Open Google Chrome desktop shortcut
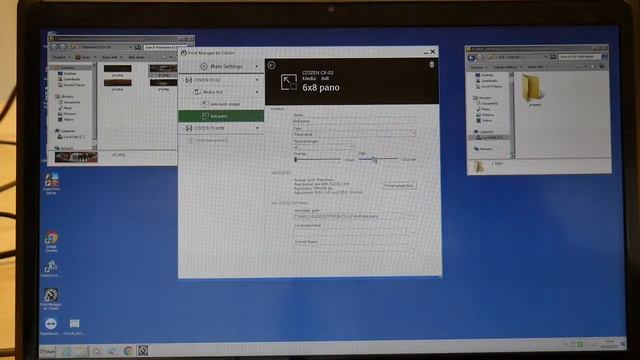 (51, 242)
